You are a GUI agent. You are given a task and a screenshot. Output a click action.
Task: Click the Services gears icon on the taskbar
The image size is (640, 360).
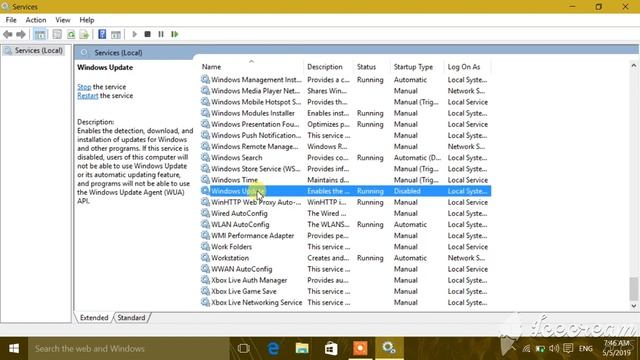point(389,349)
